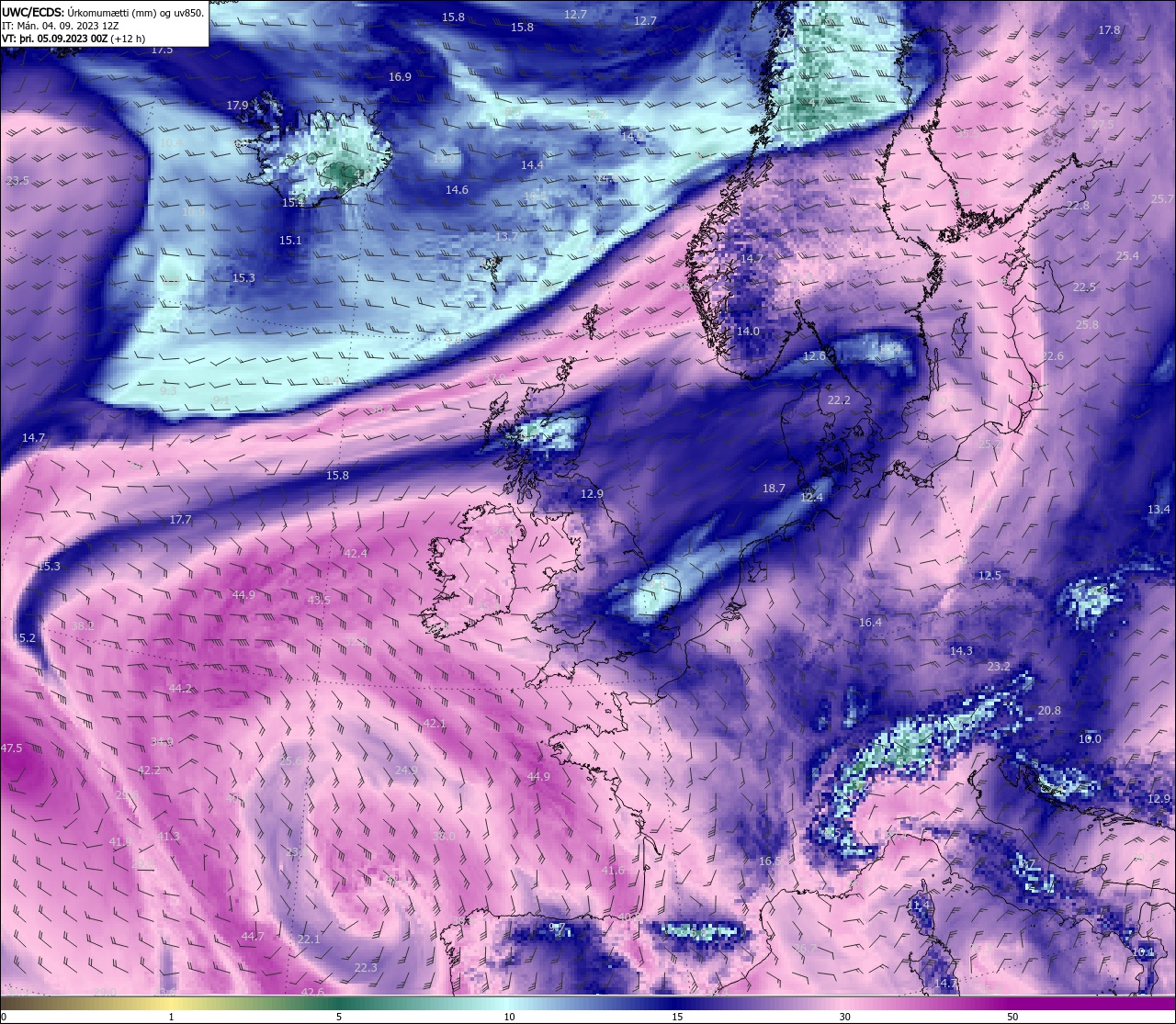Click the 17.8 value in the top-right corner
The height and width of the screenshot is (1024, 1176).
pyautogui.click(x=1109, y=30)
